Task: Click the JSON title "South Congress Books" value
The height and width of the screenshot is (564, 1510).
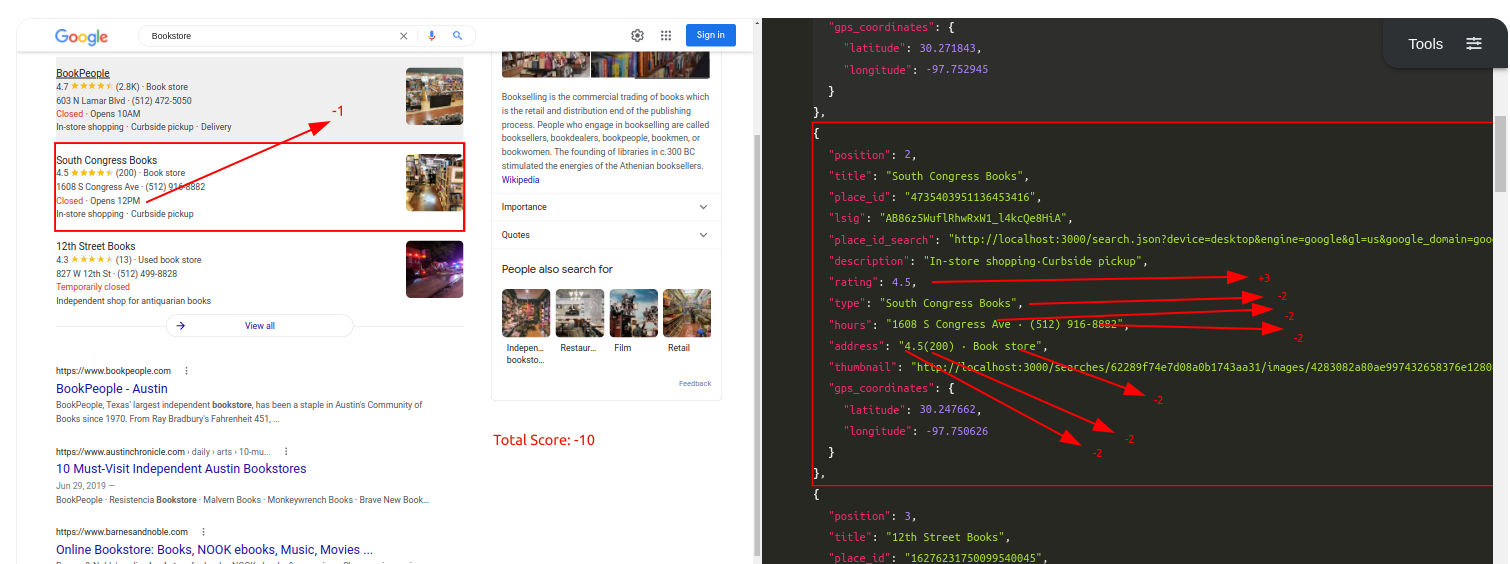Action: click(x=953, y=176)
